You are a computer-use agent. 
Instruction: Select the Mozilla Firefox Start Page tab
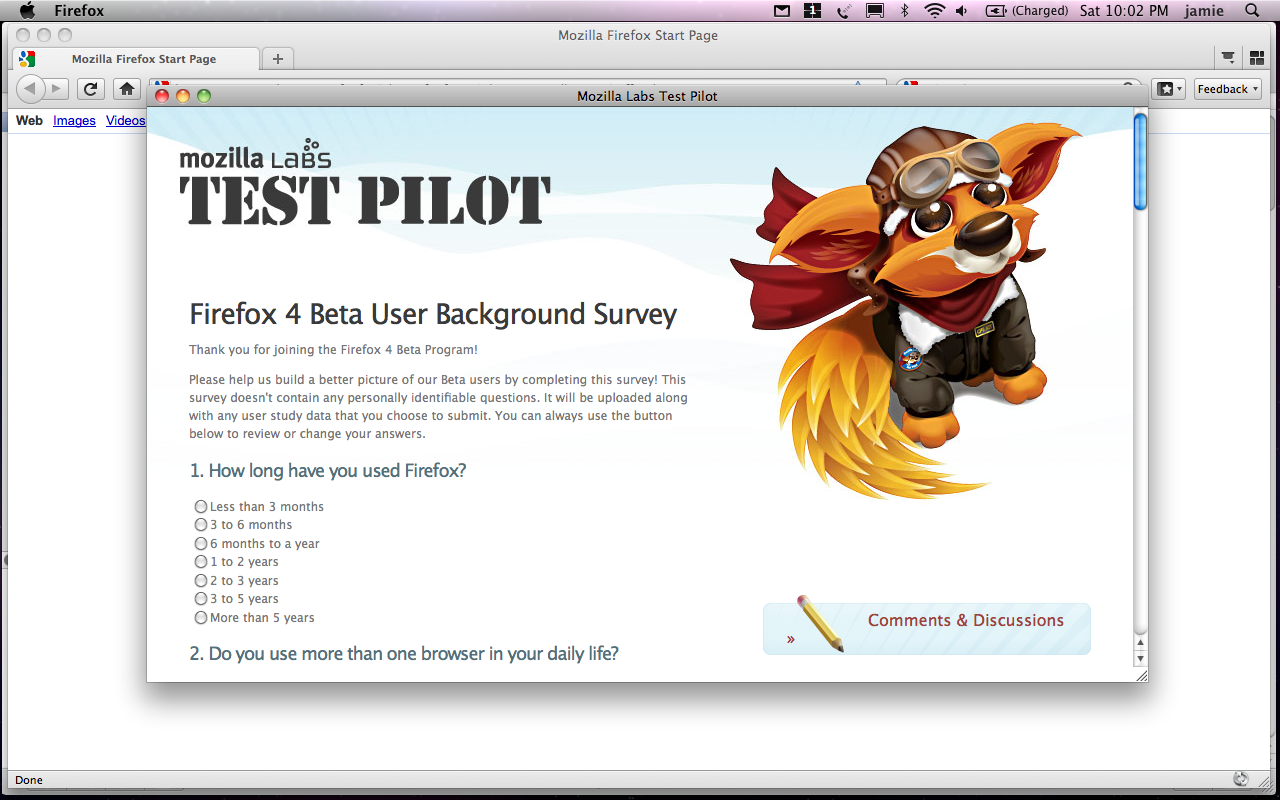coord(136,59)
